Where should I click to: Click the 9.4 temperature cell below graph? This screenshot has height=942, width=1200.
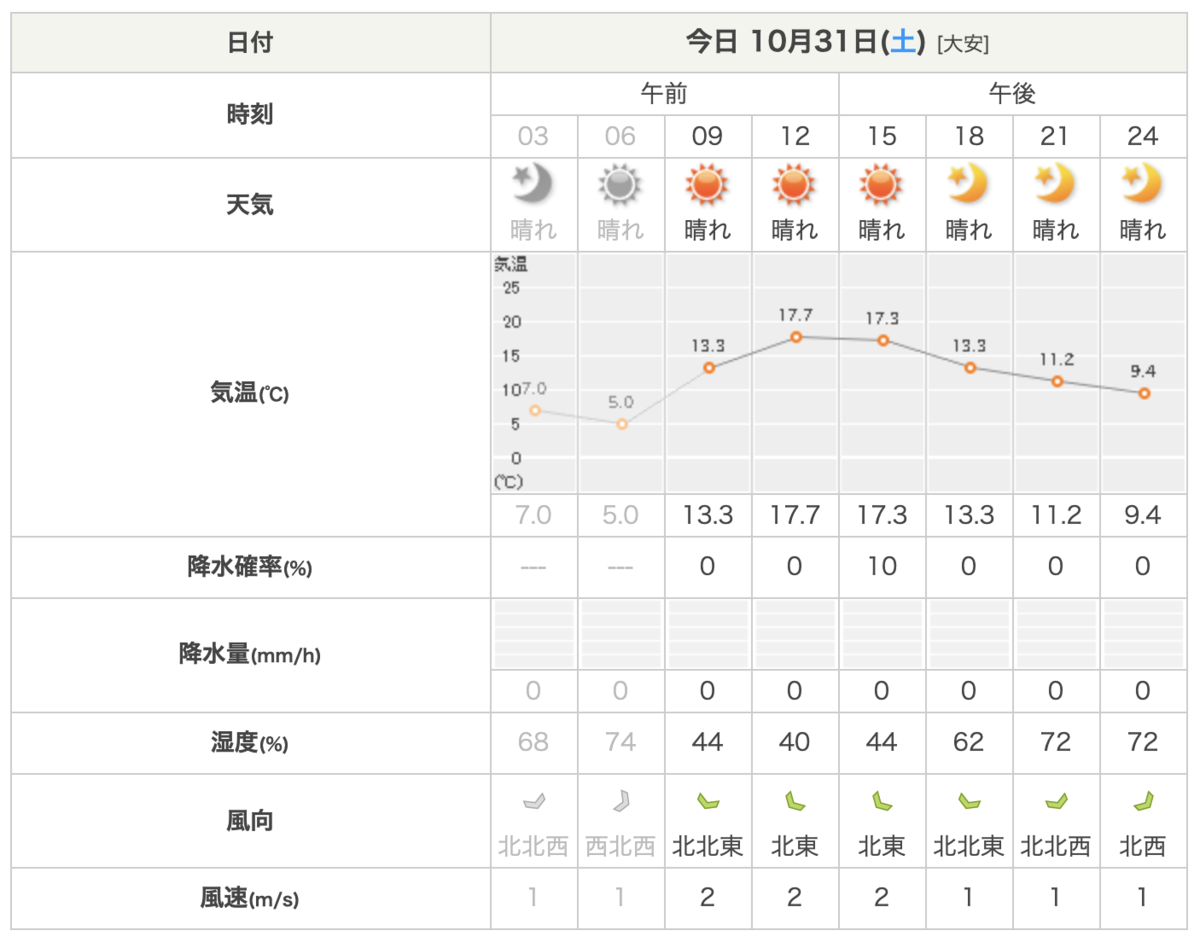tap(1142, 515)
